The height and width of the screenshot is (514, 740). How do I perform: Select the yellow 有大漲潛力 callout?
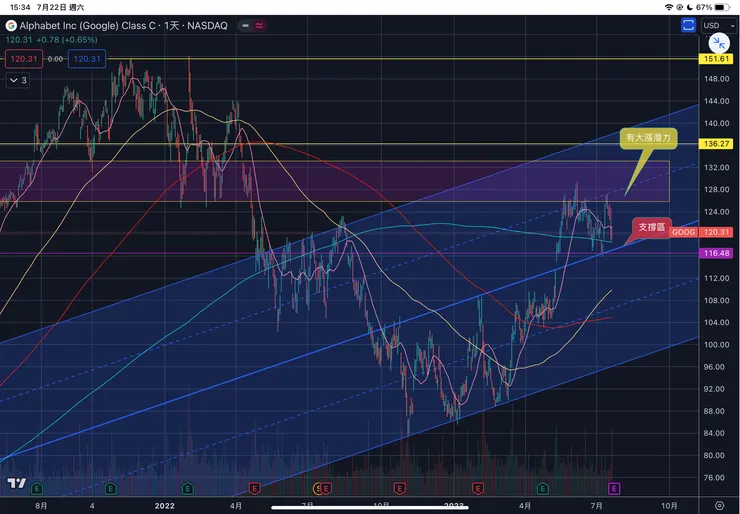[648, 138]
